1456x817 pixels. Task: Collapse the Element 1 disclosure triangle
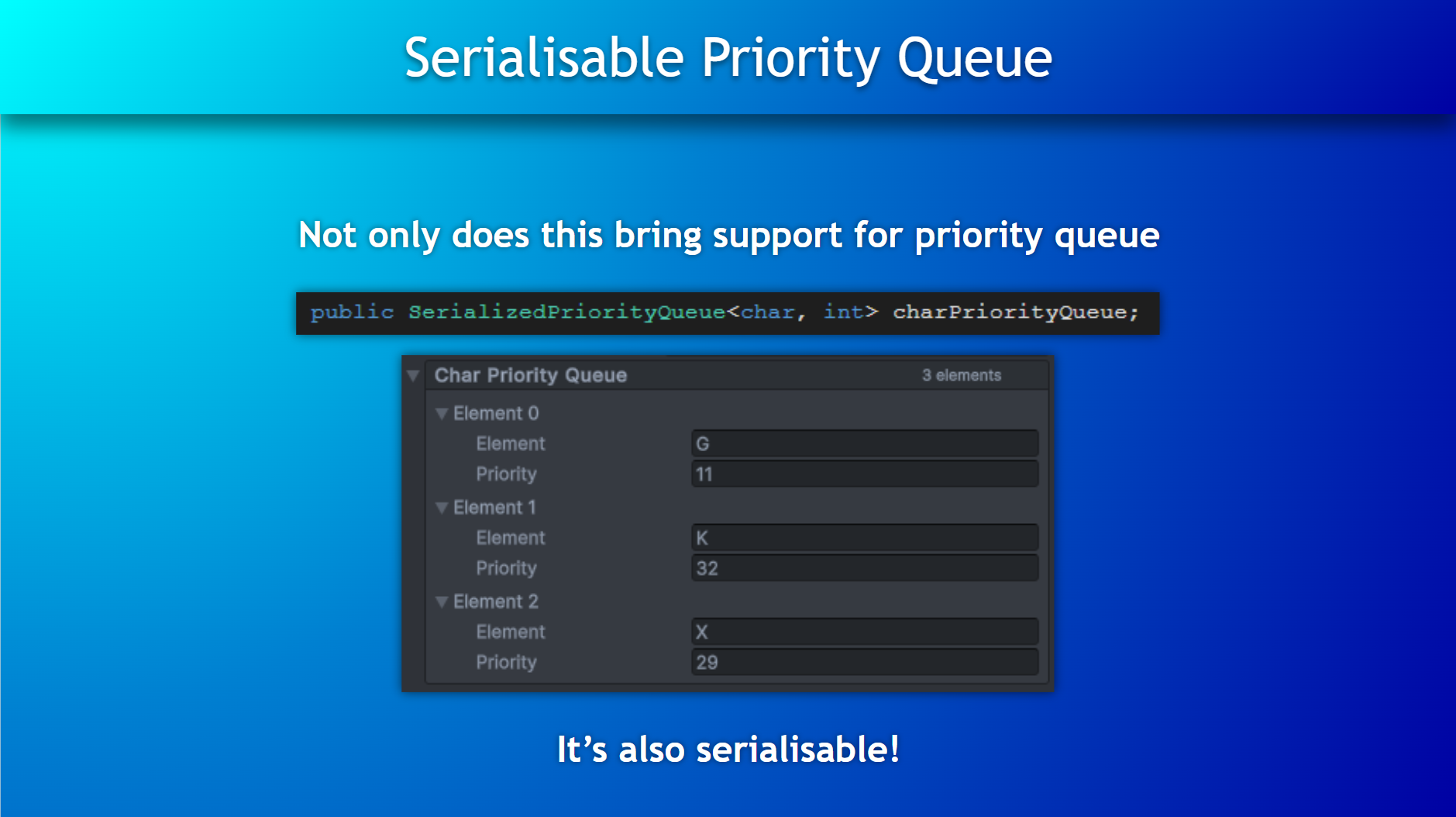pos(442,508)
